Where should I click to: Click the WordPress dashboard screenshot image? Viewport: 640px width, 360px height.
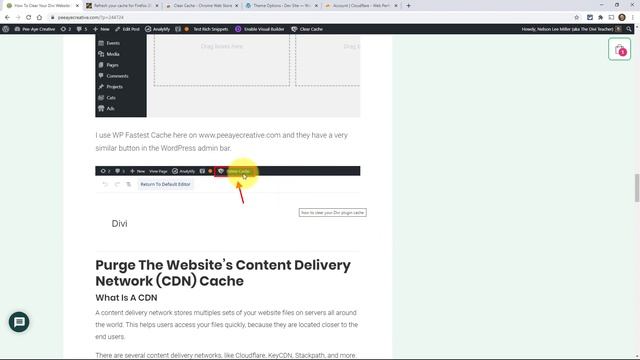coord(228,76)
